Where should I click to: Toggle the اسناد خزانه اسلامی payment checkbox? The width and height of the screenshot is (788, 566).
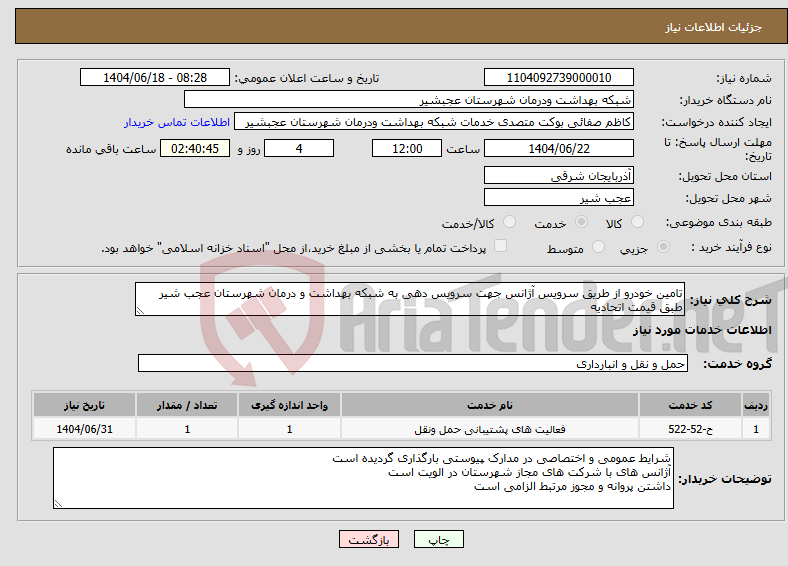click(x=501, y=245)
